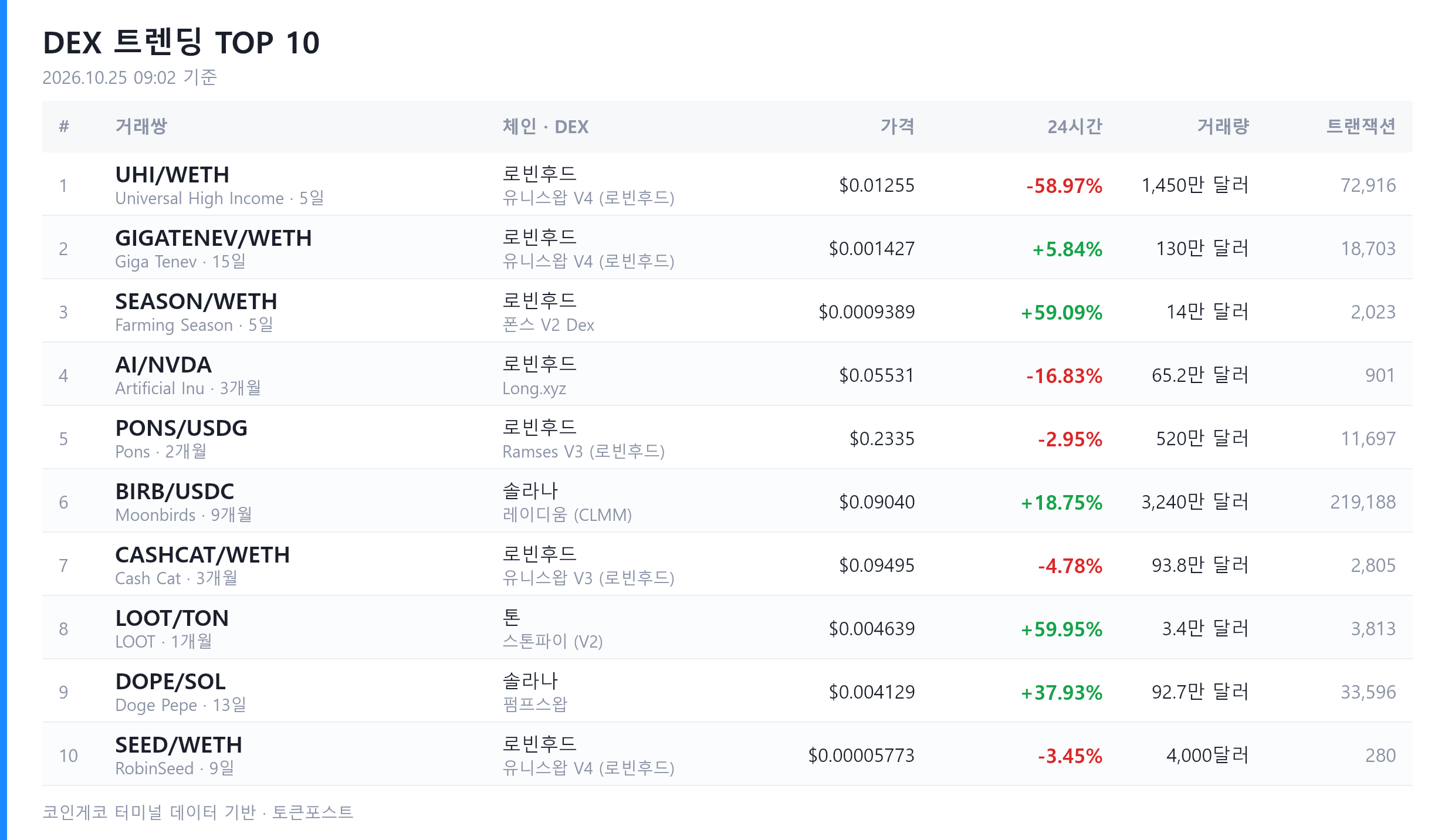Click the Ramses V3 (로빈후드) label
The width and height of the screenshot is (1455, 840).
(x=583, y=452)
